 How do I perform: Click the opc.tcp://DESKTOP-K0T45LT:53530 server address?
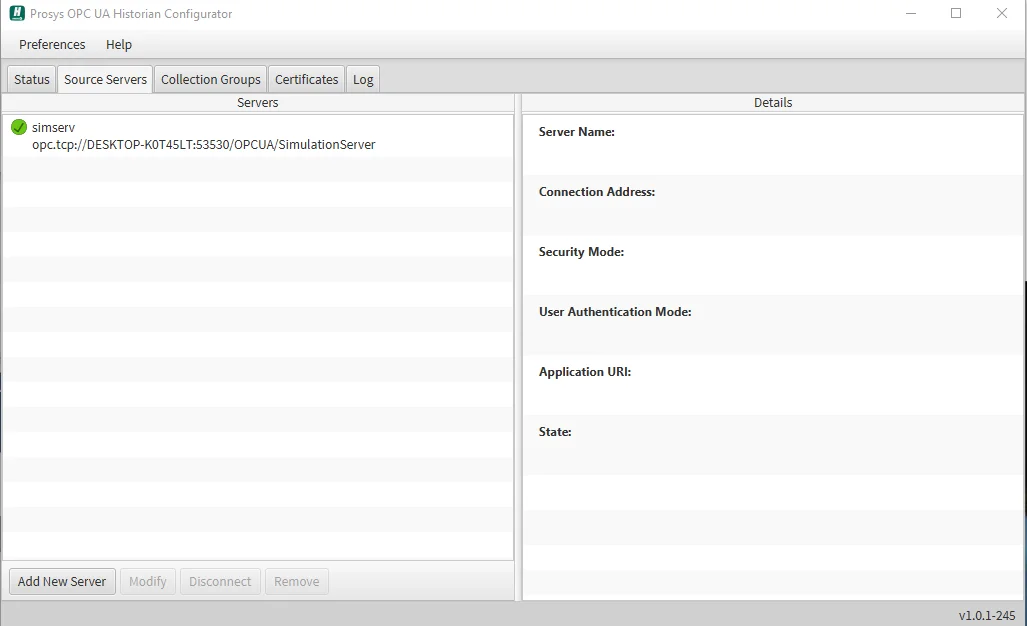[204, 145]
